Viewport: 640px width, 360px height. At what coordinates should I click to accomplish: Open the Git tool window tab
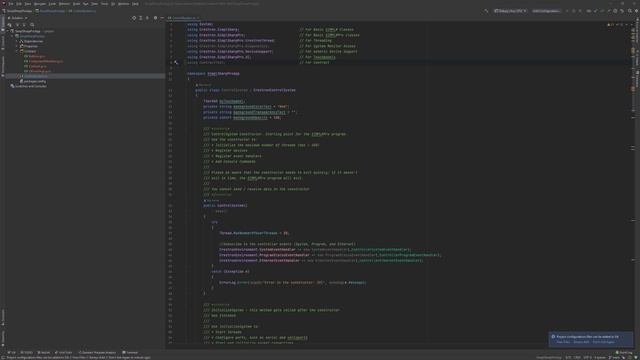[x=12, y=353]
